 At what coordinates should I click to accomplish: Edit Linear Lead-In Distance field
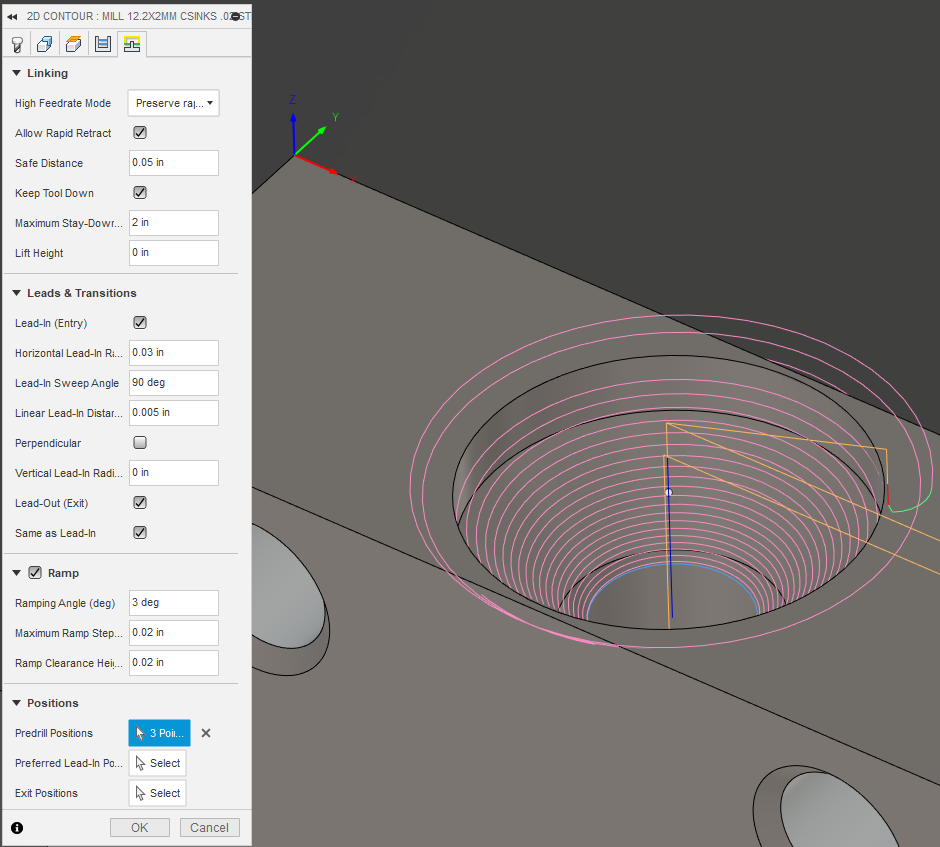pos(174,412)
